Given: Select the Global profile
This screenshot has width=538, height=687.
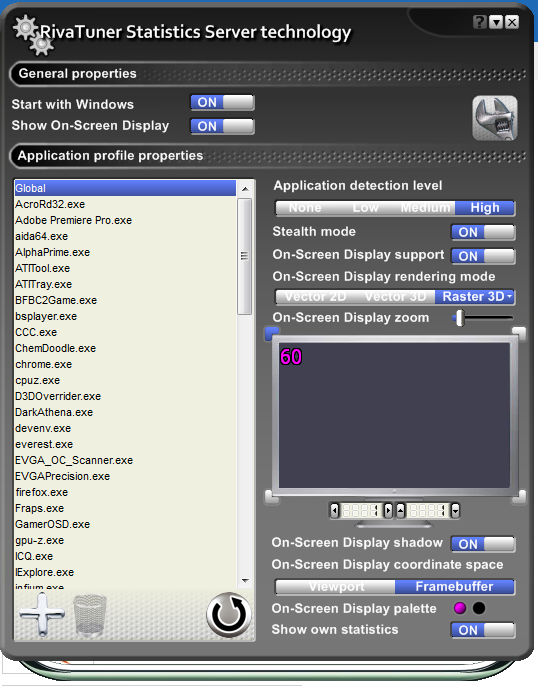Looking at the screenshot, I should (125, 188).
